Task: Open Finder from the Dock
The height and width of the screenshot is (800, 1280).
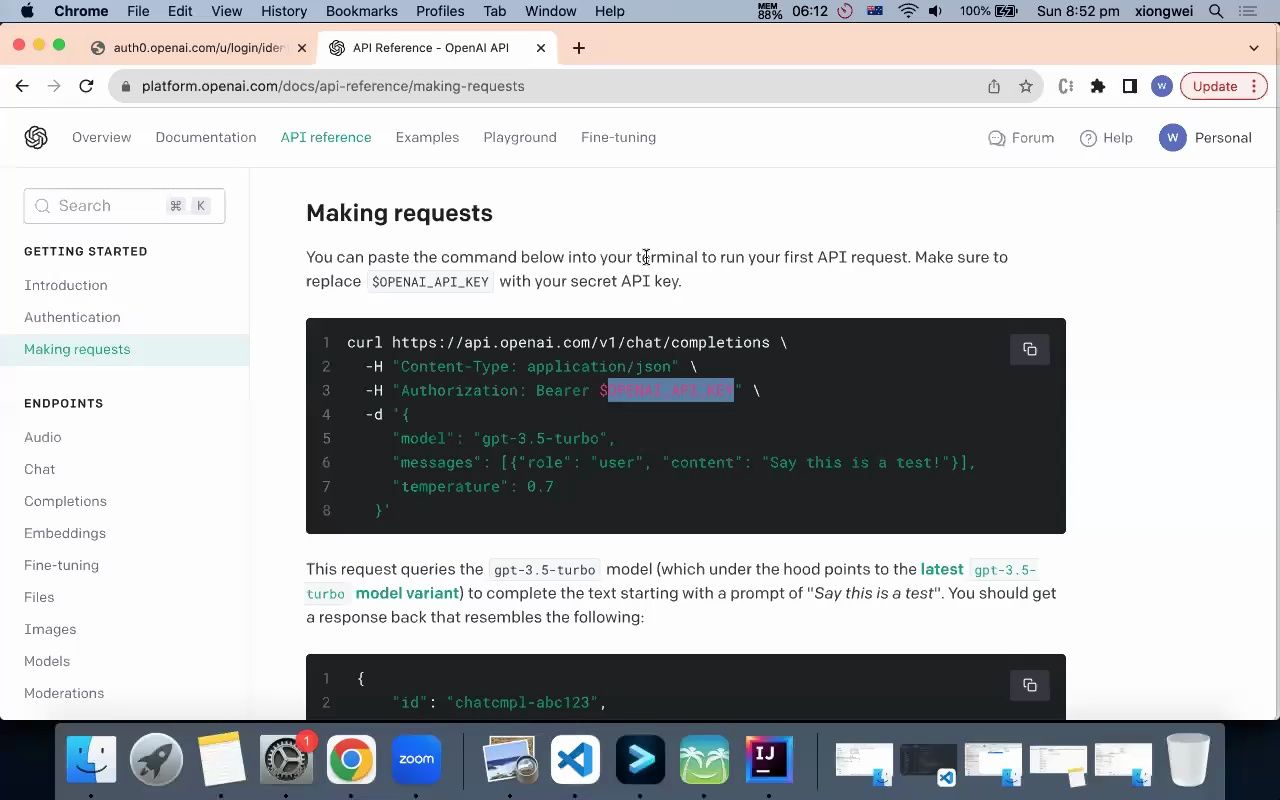Action: click(x=91, y=760)
